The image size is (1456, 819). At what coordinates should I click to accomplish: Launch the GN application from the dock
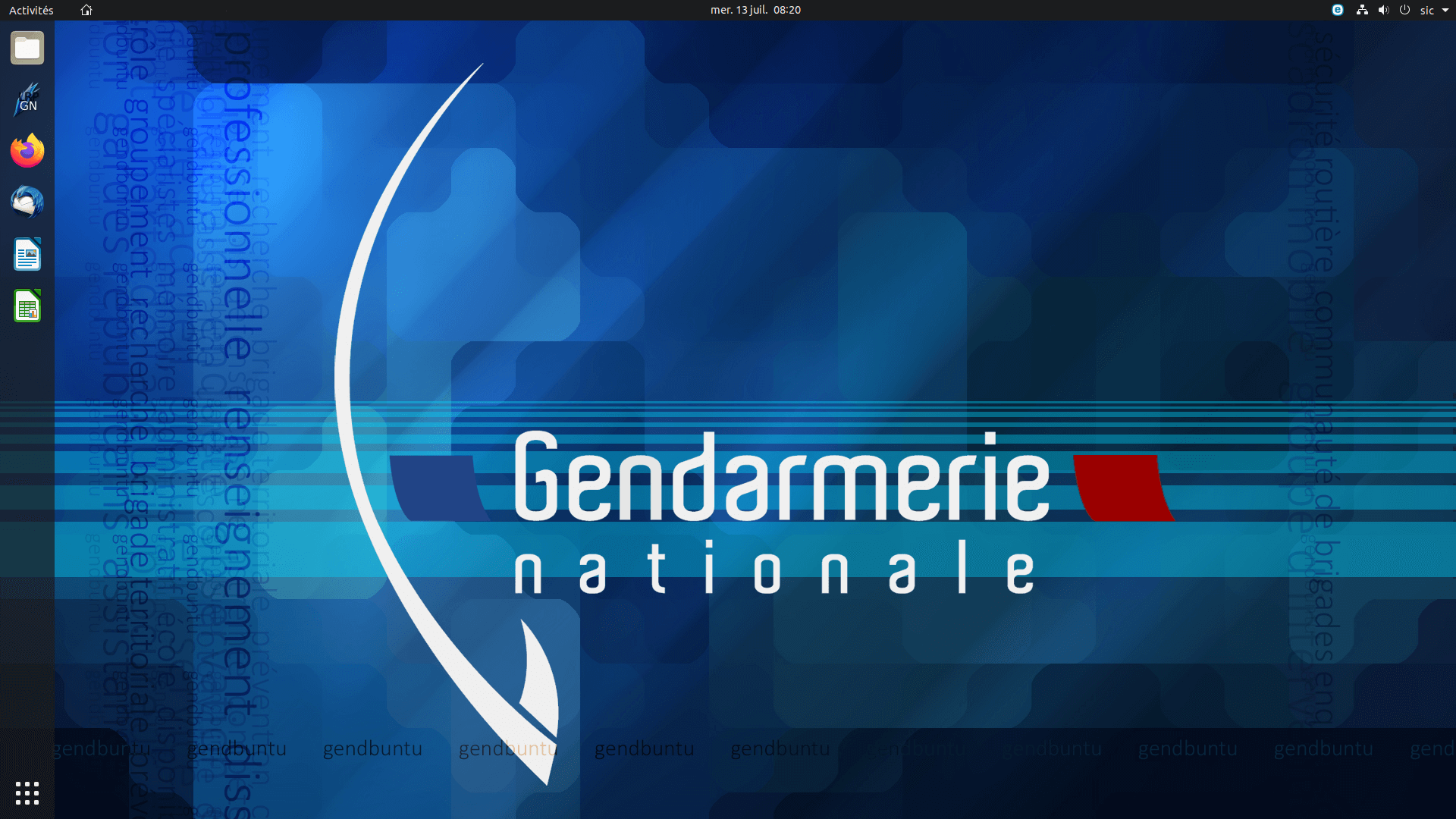point(27,99)
